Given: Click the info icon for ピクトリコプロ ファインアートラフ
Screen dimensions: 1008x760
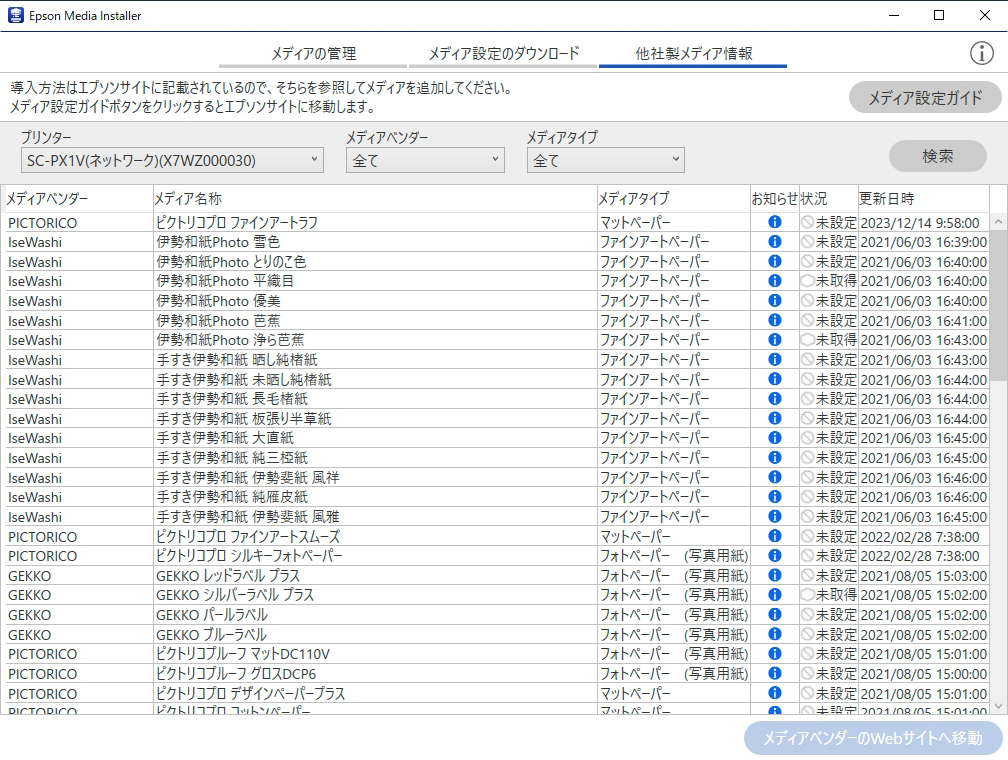Looking at the screenshot, I should point(774,222).
